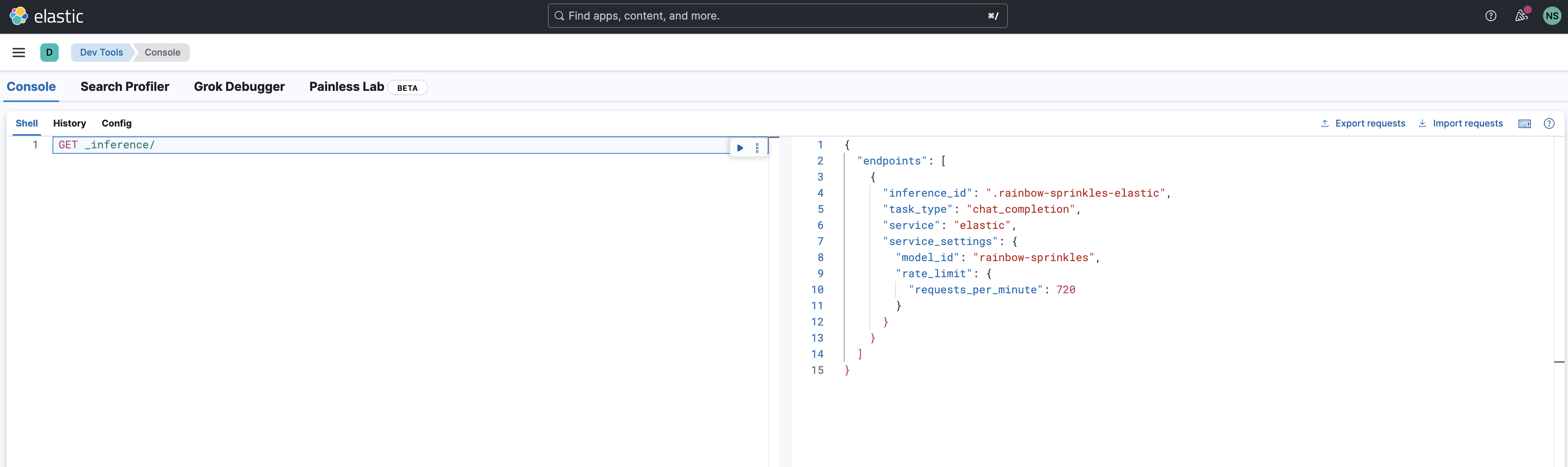Screen dimensions: 1568x467
Task: Click ".rainbow-sprinkles-elastic" value in output
Action: point(1076,193)
